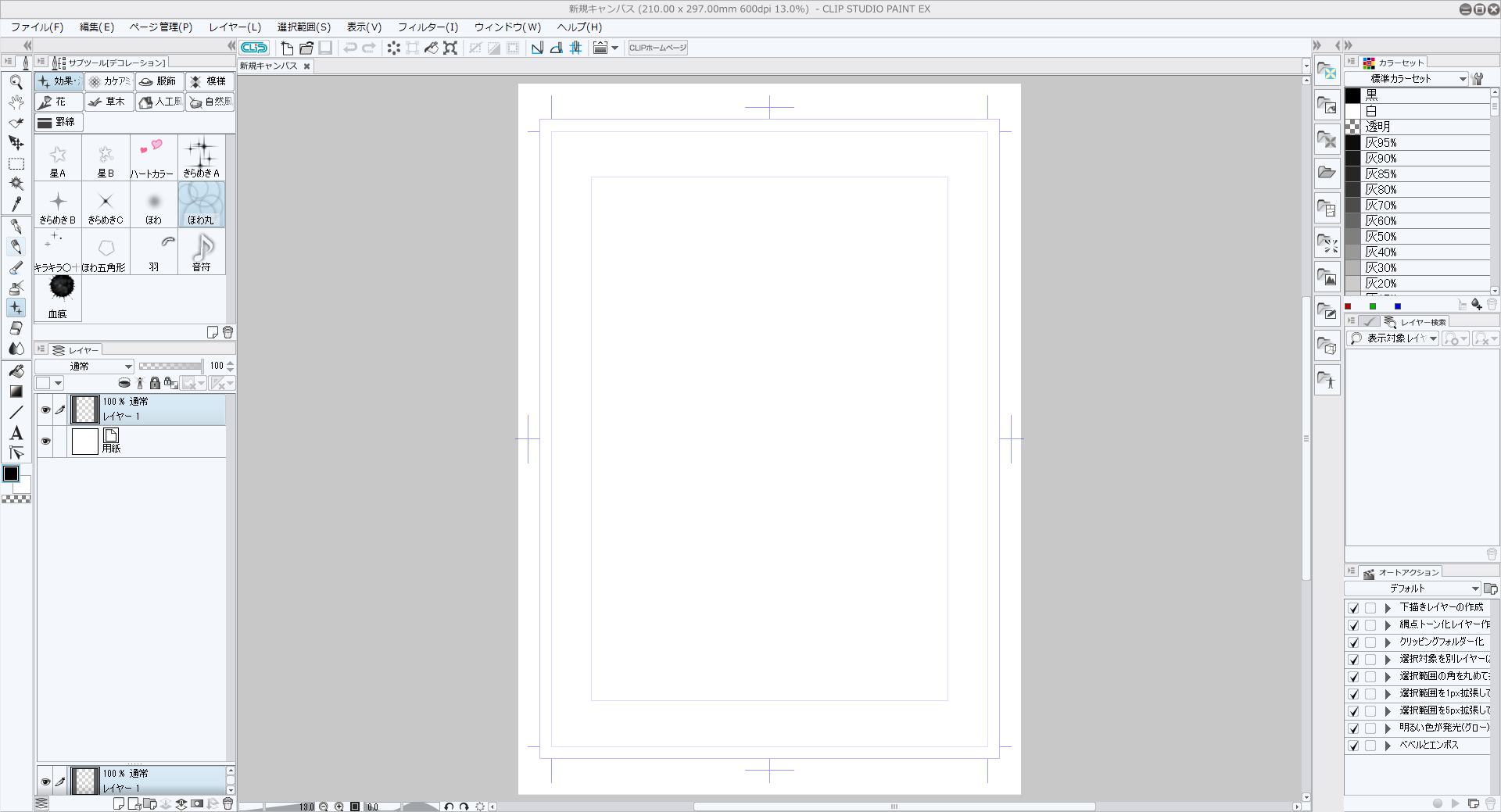Switch to the 新規キャンバス canvas tab

click(269, 66)
